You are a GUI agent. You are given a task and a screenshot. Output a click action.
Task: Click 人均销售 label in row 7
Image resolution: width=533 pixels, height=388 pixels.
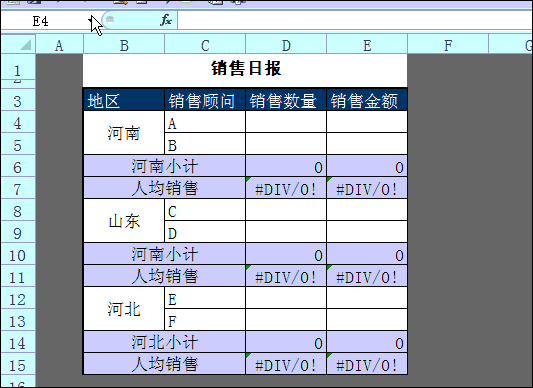[x=165, y=188]
